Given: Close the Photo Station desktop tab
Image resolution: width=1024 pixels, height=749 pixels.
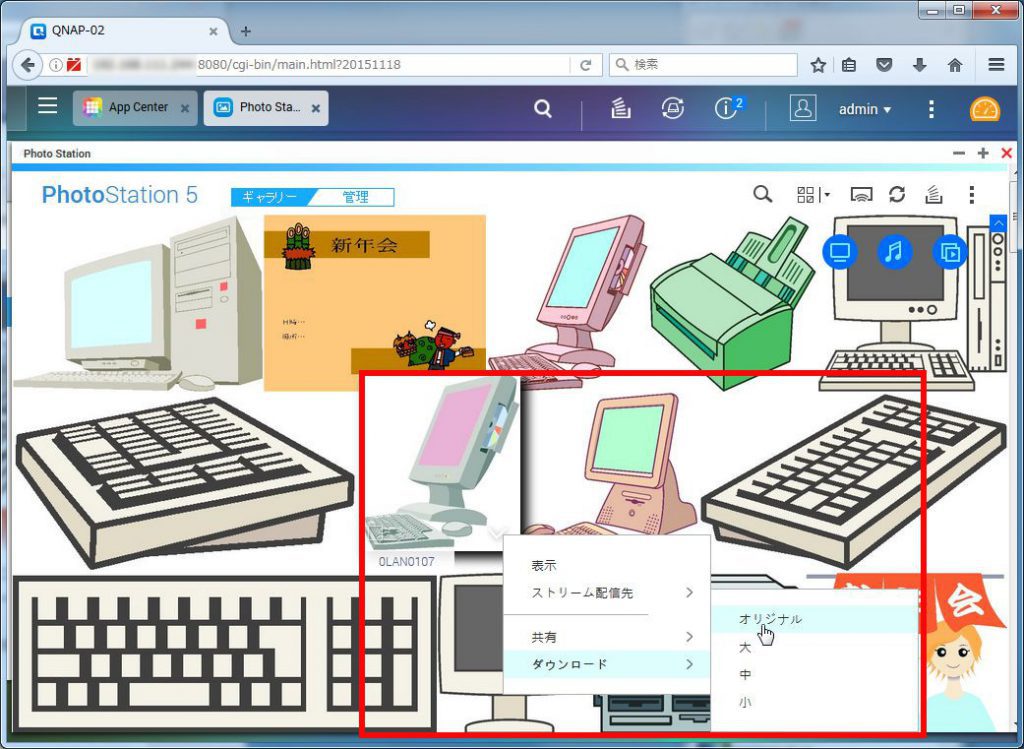Looking at the screenshot, I should coord(315,108).
